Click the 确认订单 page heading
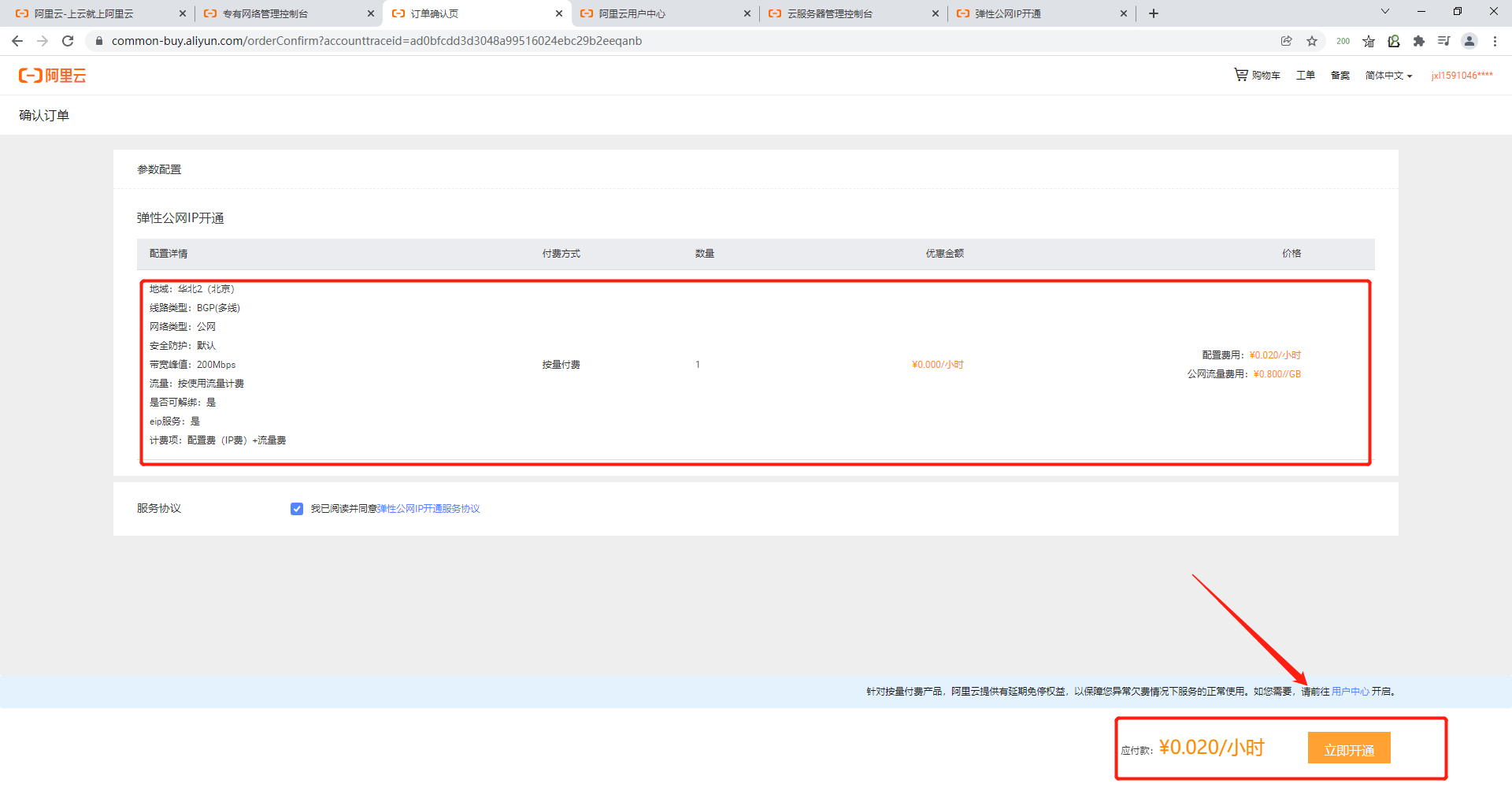 click(x=44, y=115)
